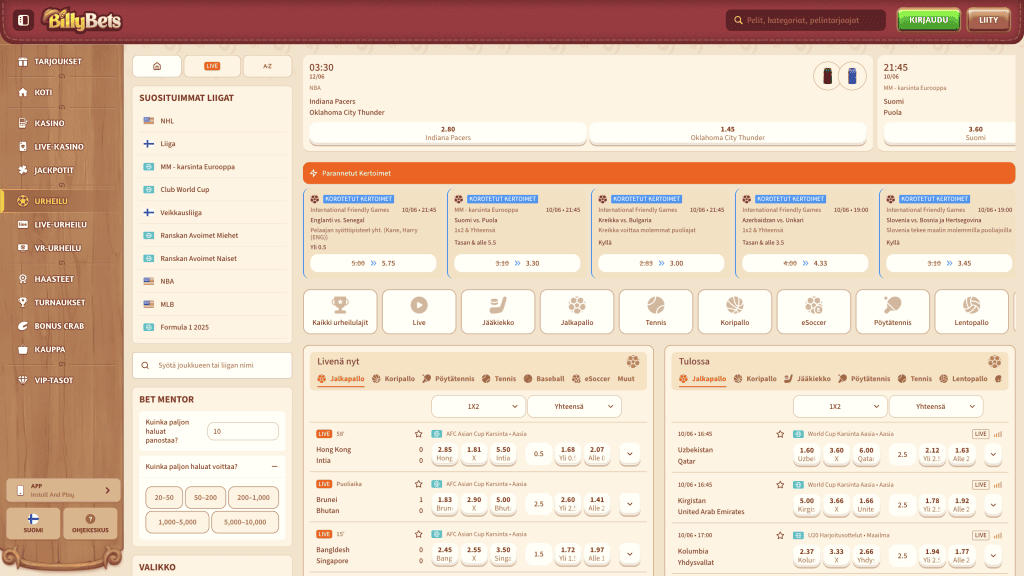Select eSoccer sport tile

(x=814, y=312)
